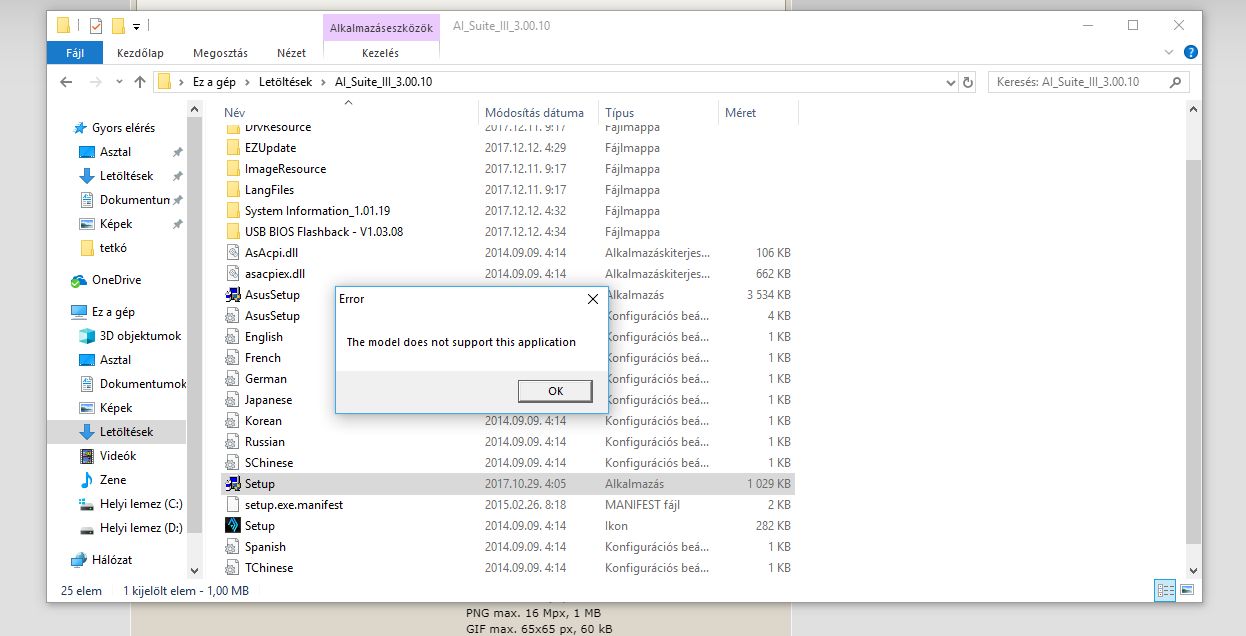Viewport: 1246px width, 636px height.
Task: Open the Help question mark icon
Action: point(1190,52)
